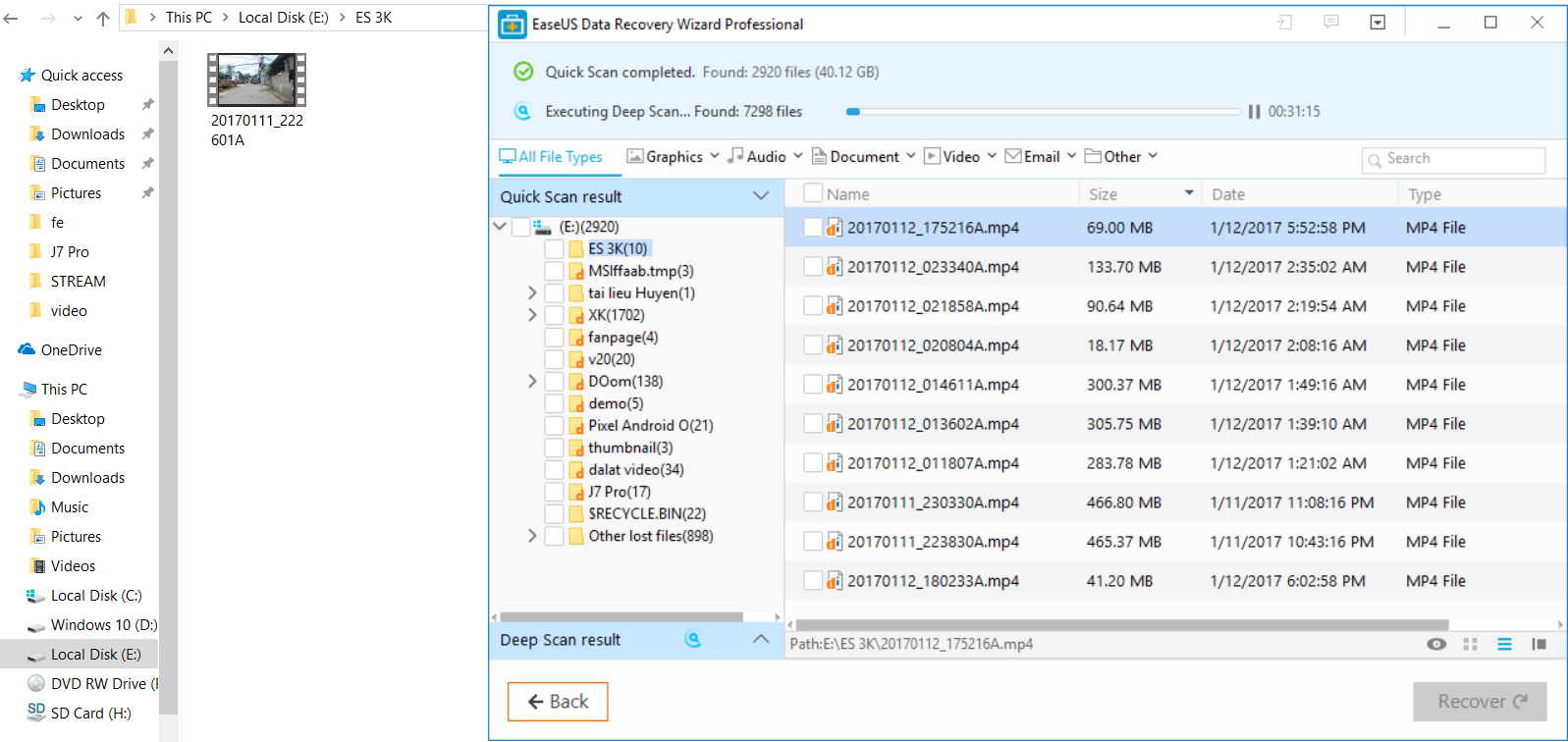This screenshot has width=1568, height=742.
Task: Click the 20170112_175216A.mp4 file icon
Action: pos(834,228)
